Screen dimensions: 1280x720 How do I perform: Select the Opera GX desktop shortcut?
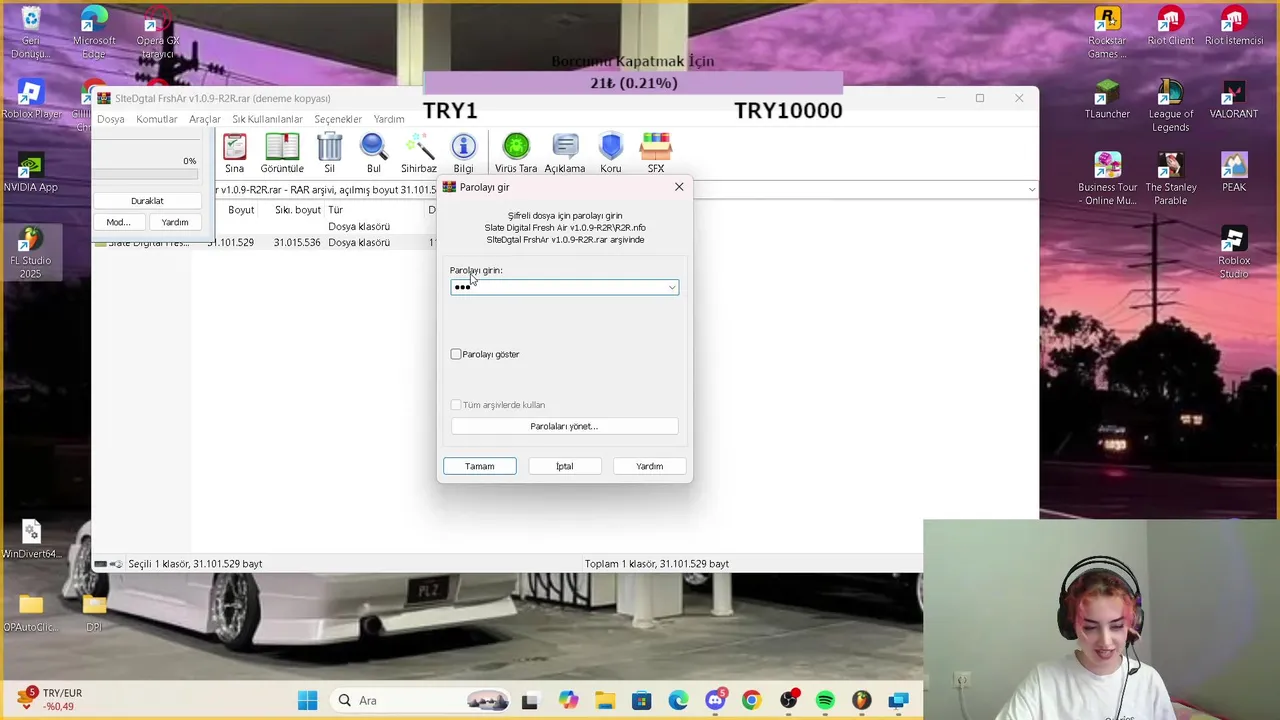[158, 33]
